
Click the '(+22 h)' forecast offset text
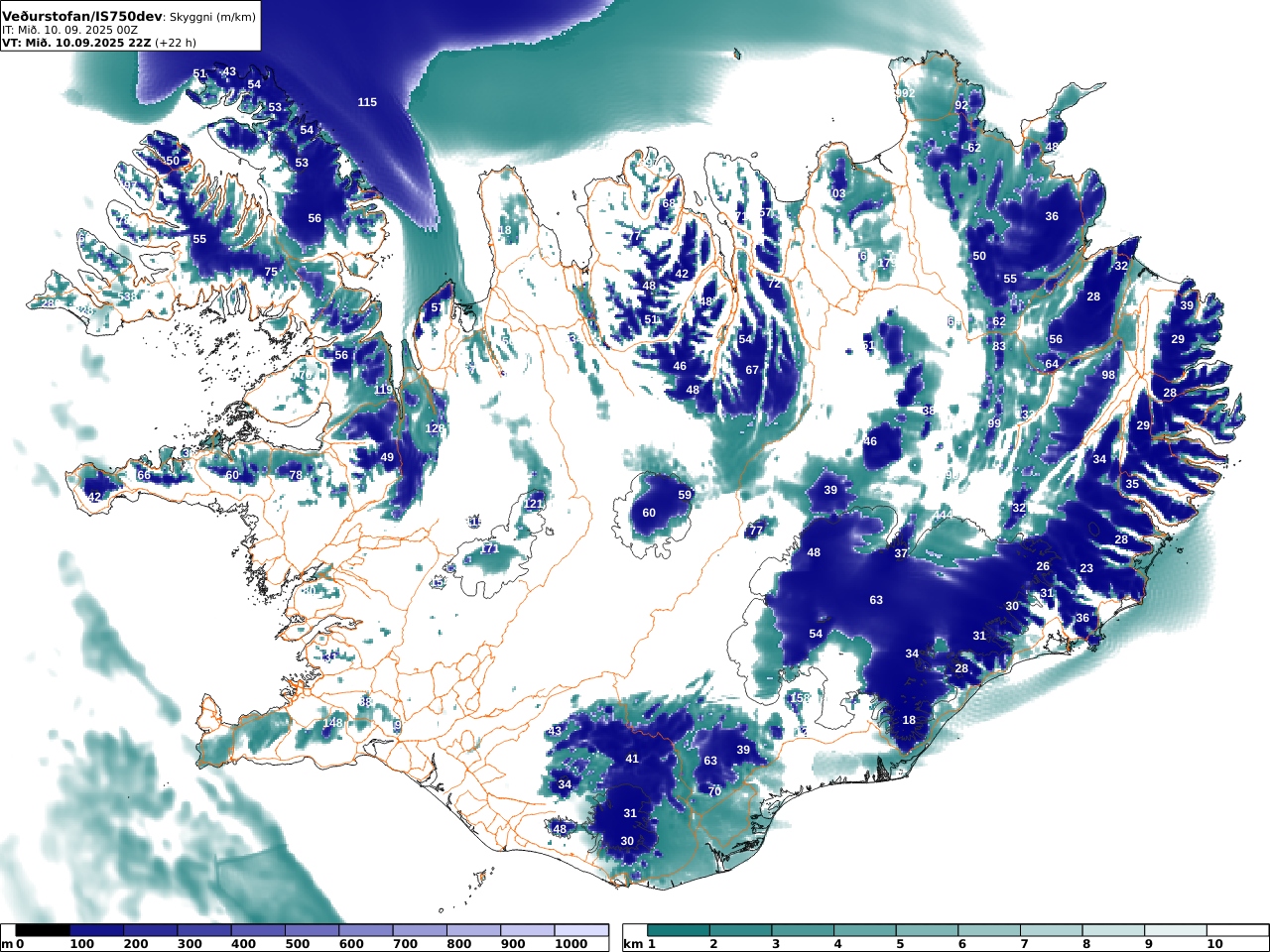pos(175,43)
